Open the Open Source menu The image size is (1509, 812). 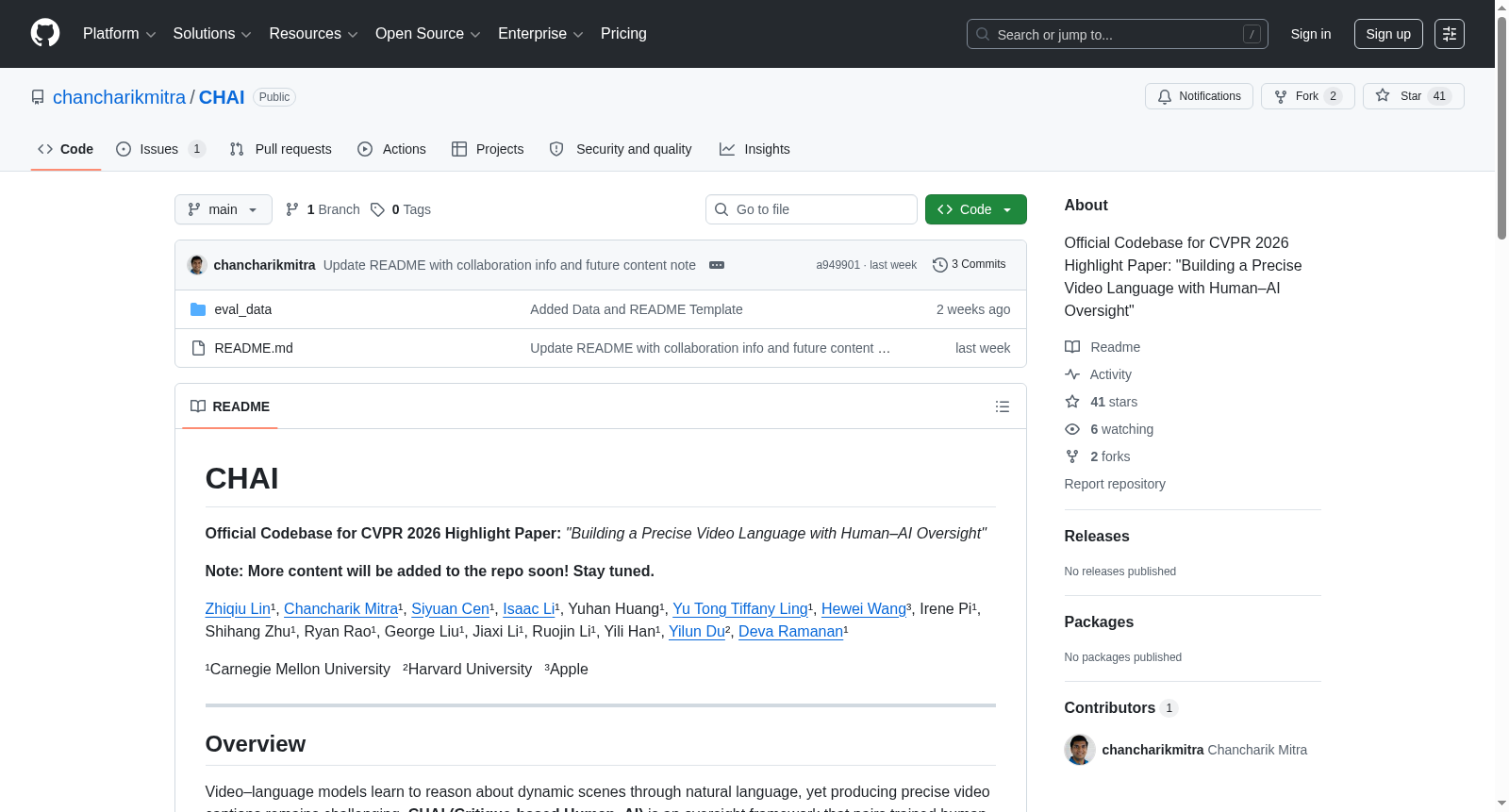428,34
